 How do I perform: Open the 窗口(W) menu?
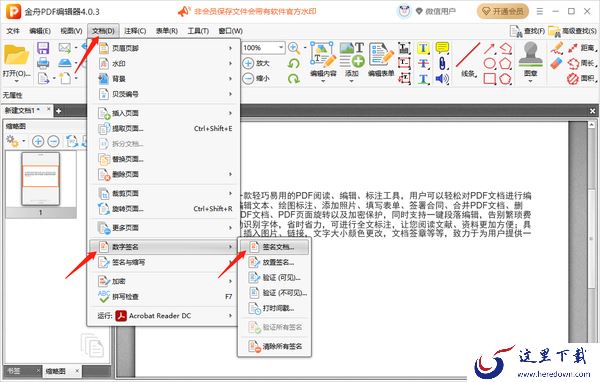[x=230, y=31]
